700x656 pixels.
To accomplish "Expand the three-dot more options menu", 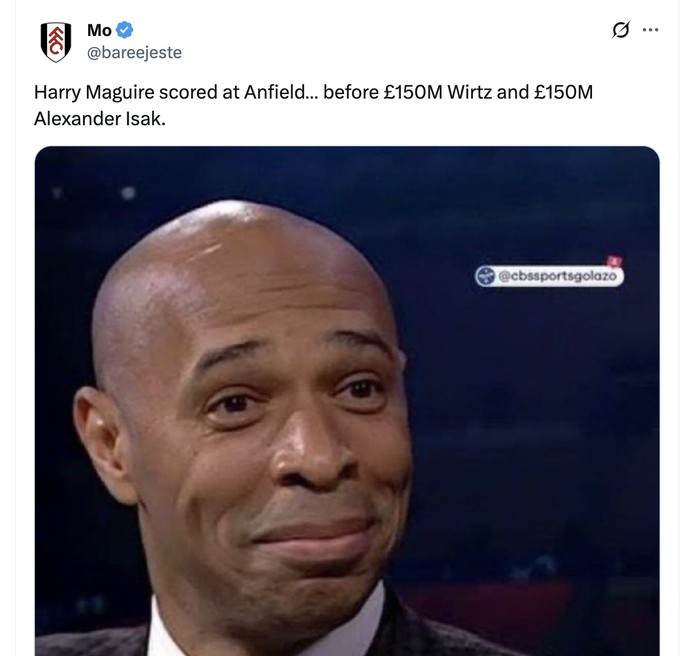I will (x=650, y=30).
